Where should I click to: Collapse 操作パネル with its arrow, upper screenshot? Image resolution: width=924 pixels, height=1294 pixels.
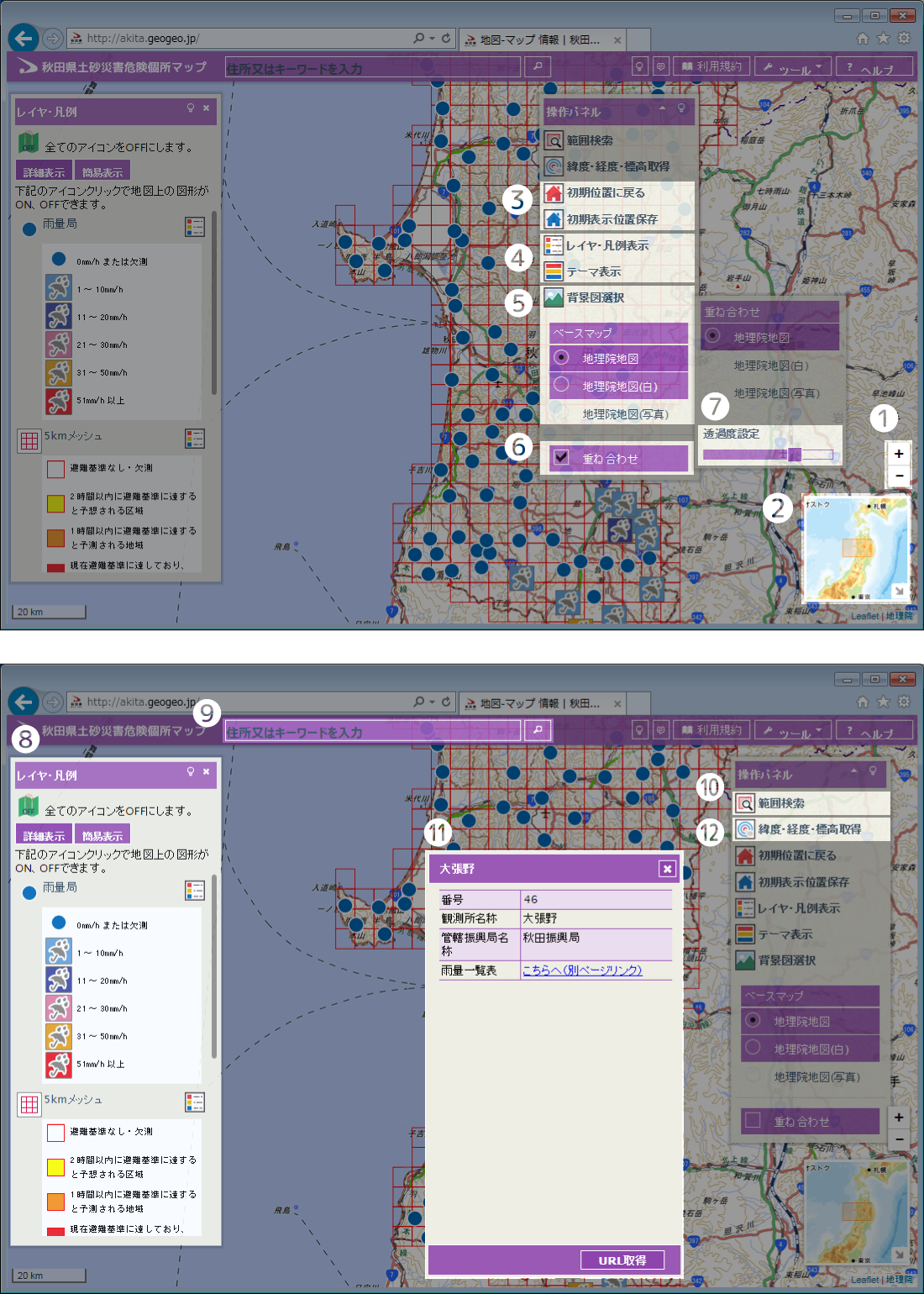[x=663, y=108]
